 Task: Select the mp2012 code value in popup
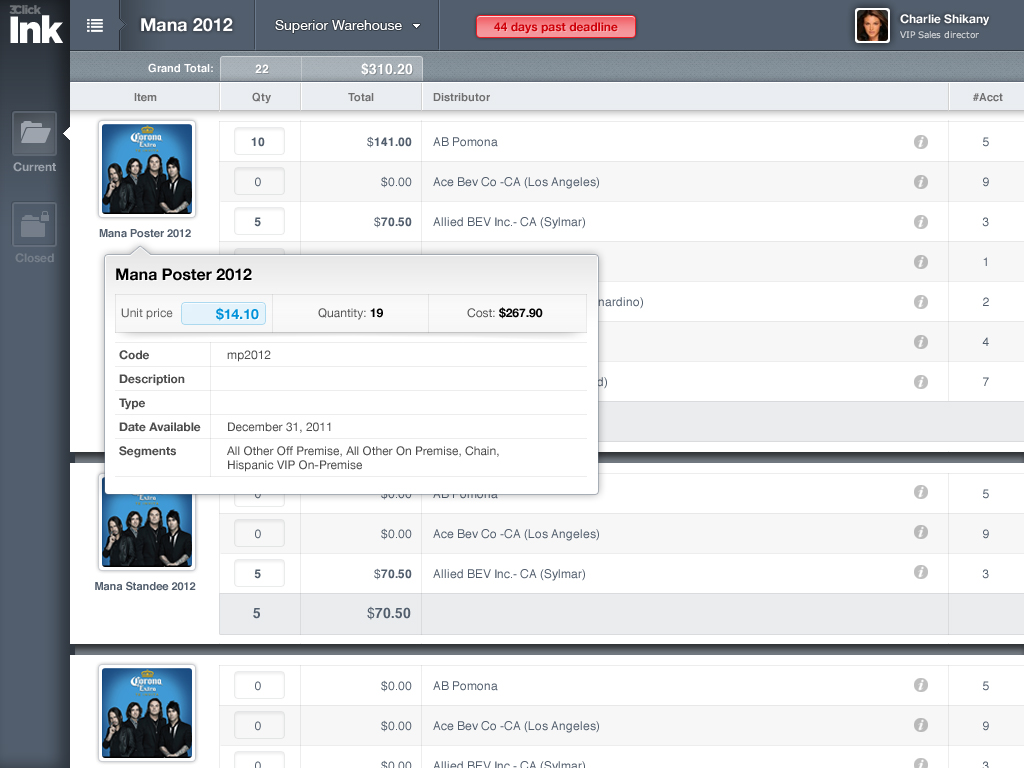click(x=249, y=355)
